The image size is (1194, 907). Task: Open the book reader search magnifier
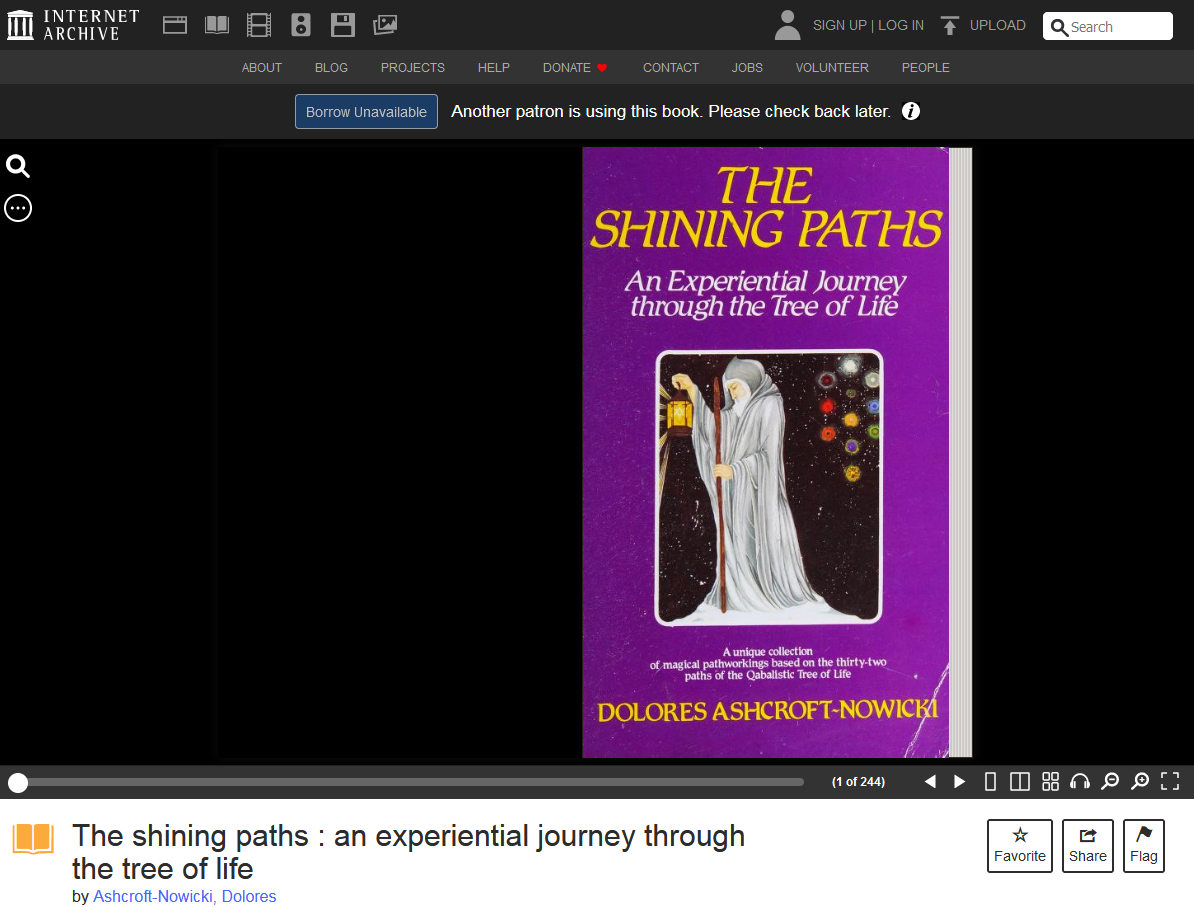(18, 166)
